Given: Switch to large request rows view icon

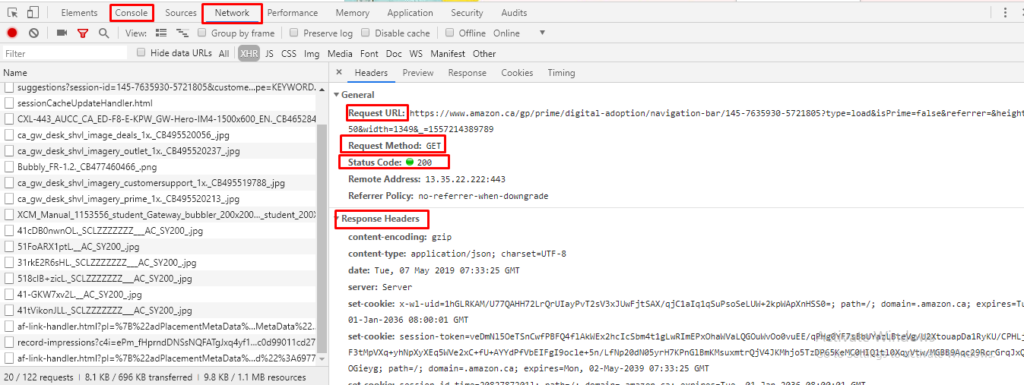Looking at the screenshot, I should 161,33.
